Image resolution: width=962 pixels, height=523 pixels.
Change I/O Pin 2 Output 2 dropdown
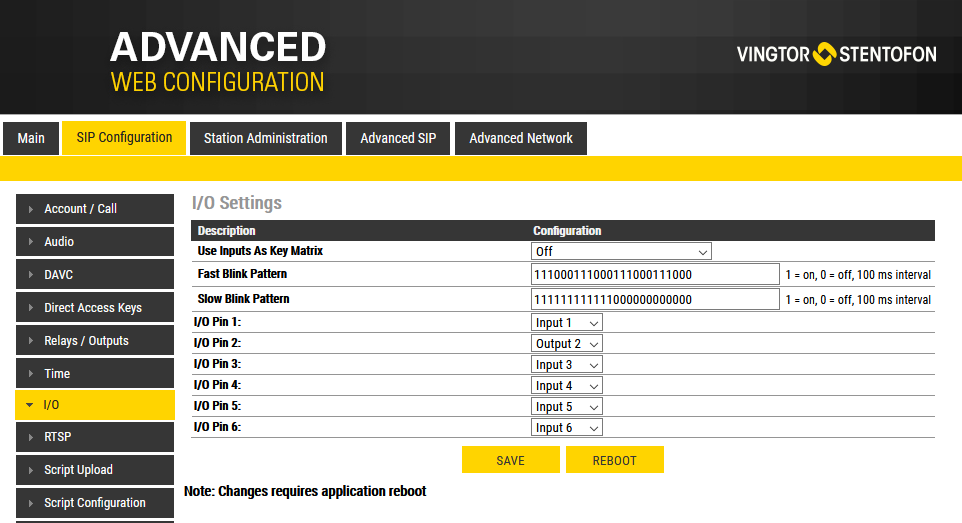click(x=567, y=344)
